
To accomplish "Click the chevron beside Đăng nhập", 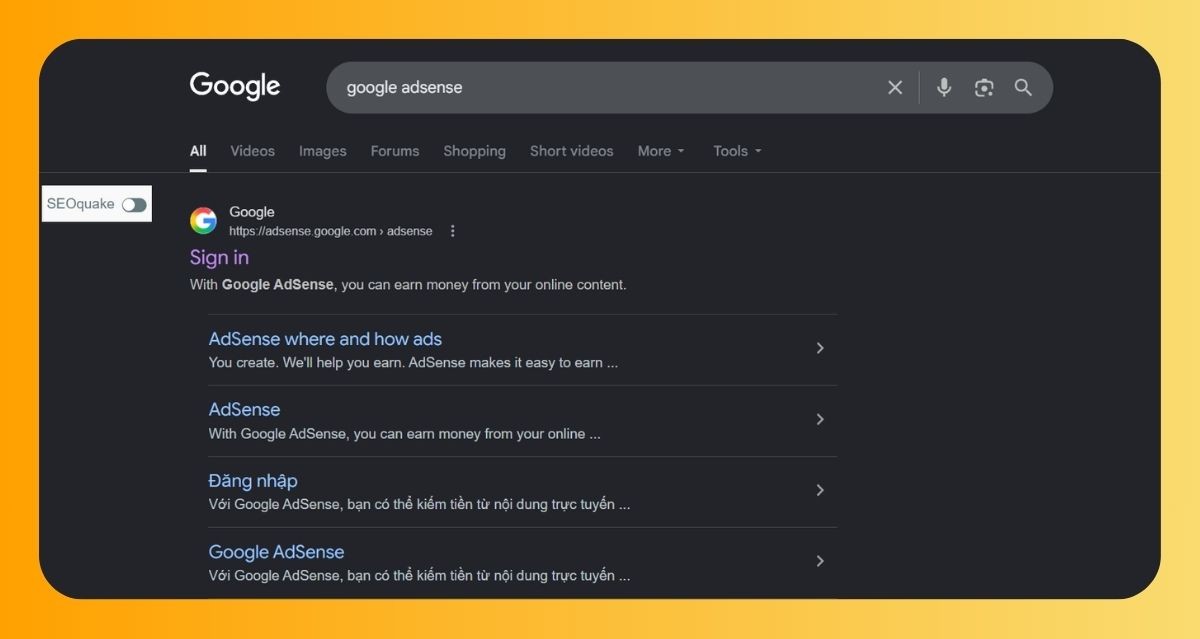I will 820,490.
